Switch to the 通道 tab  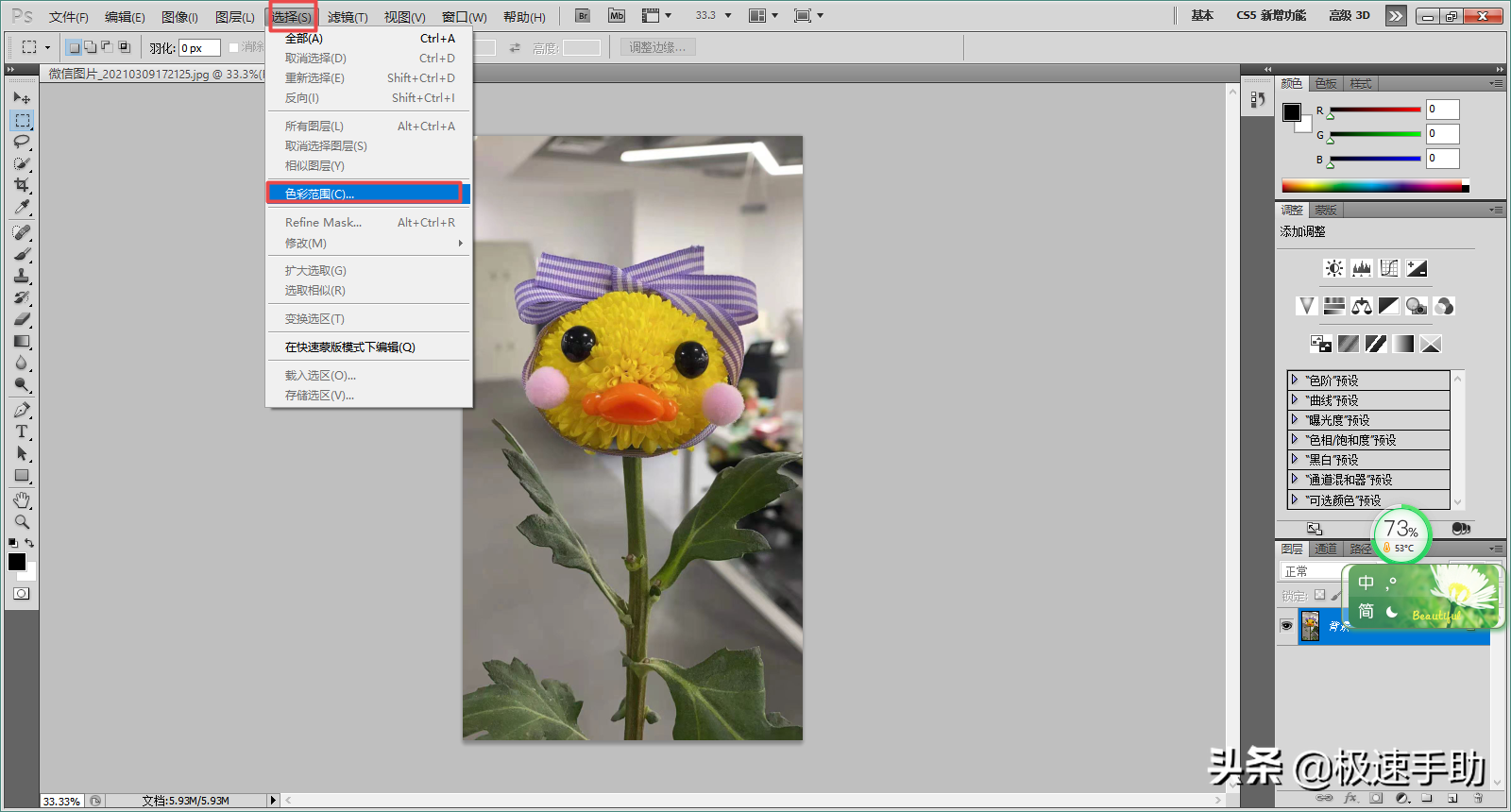1326,549
